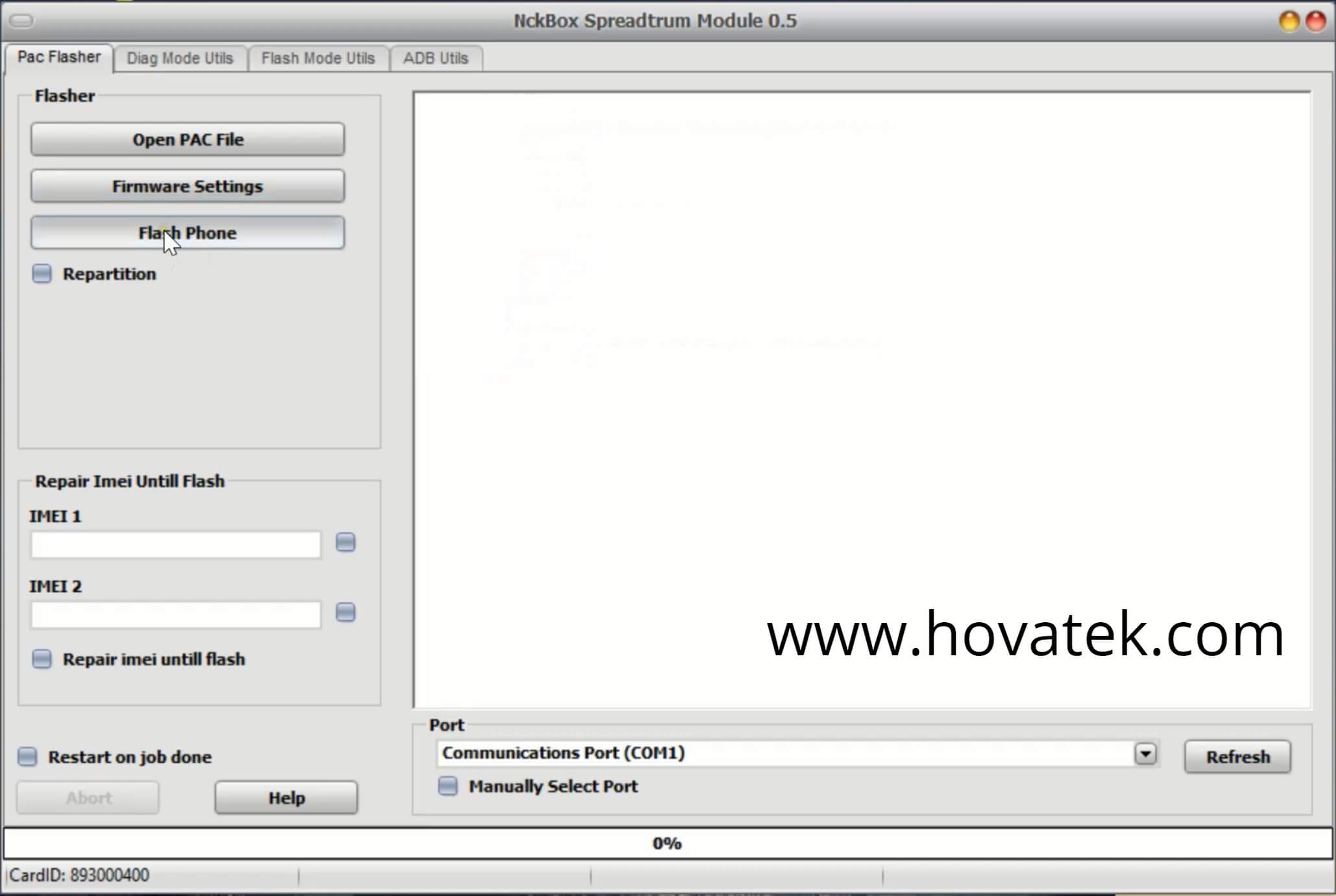Start flashing with Flash Phone button
This screenshot has height=896, width=1336.
coord(188,233)
